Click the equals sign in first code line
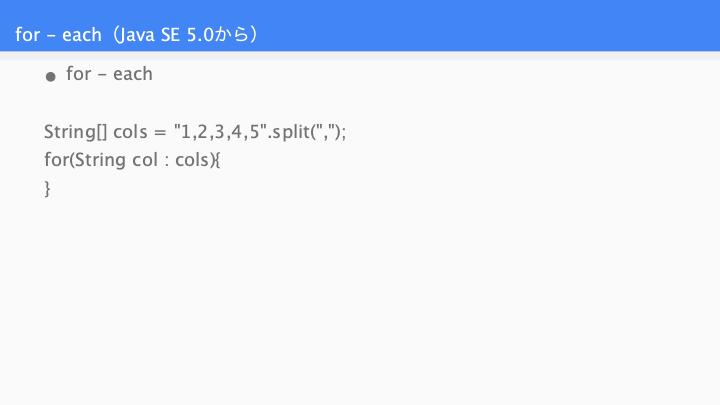This screenshot has height=405, width=720. [160, 133]
